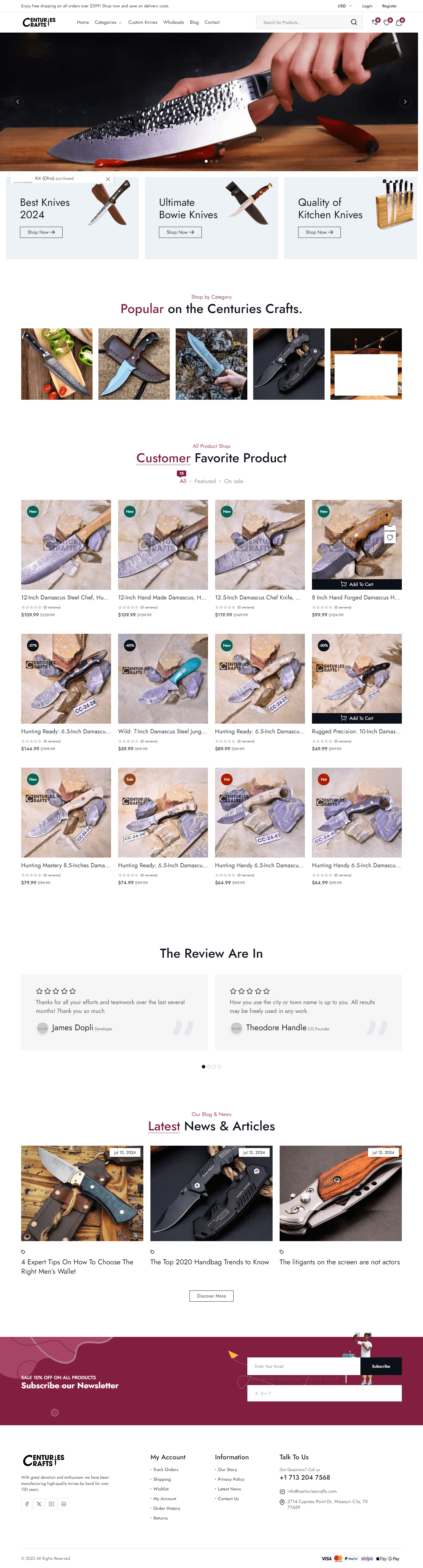
Task: Click the search magnifier icon
Action: 354,23
